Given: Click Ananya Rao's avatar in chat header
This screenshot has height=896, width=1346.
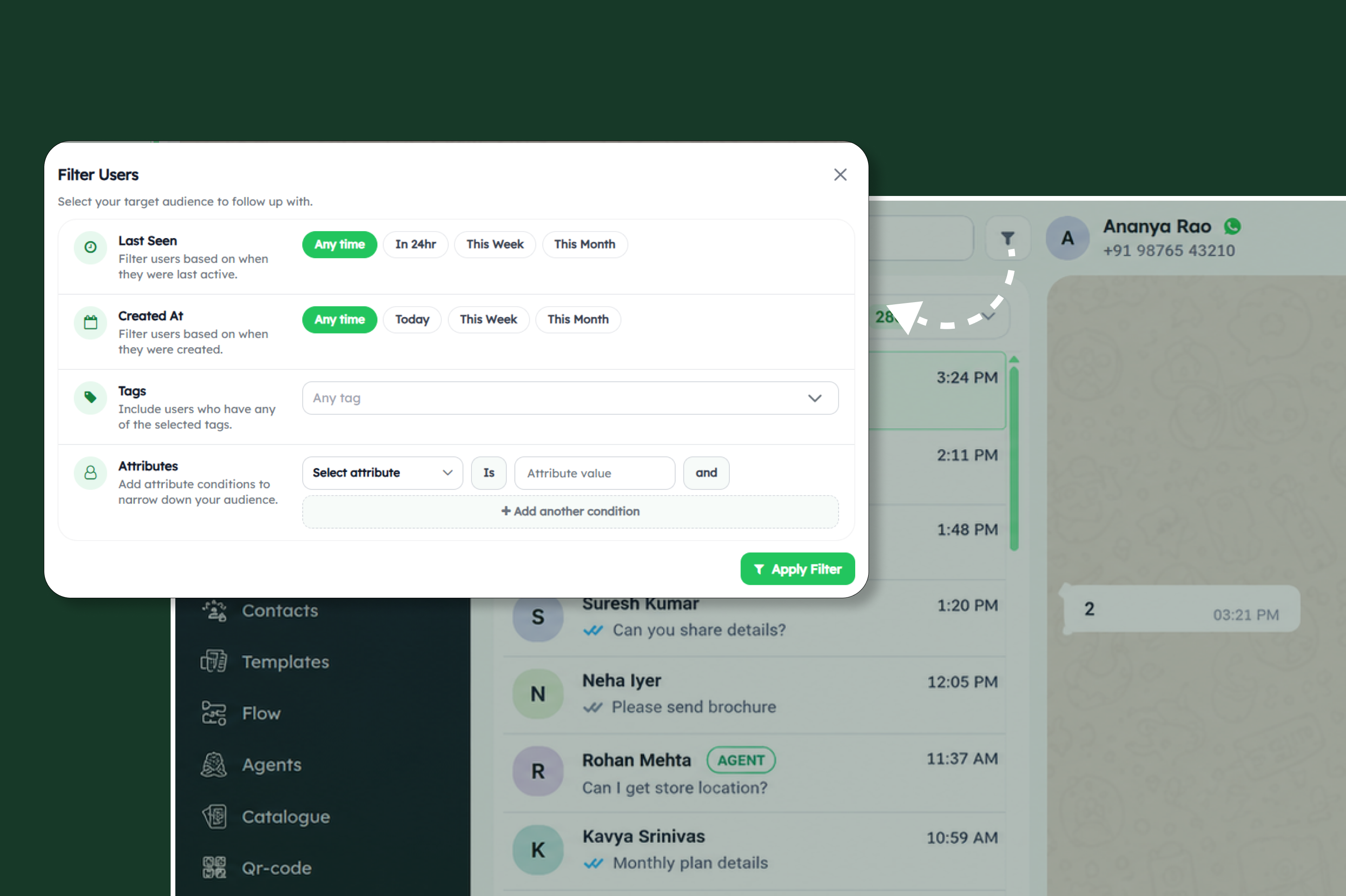Looking at the screenshot, I should [x=1067, y=238].
